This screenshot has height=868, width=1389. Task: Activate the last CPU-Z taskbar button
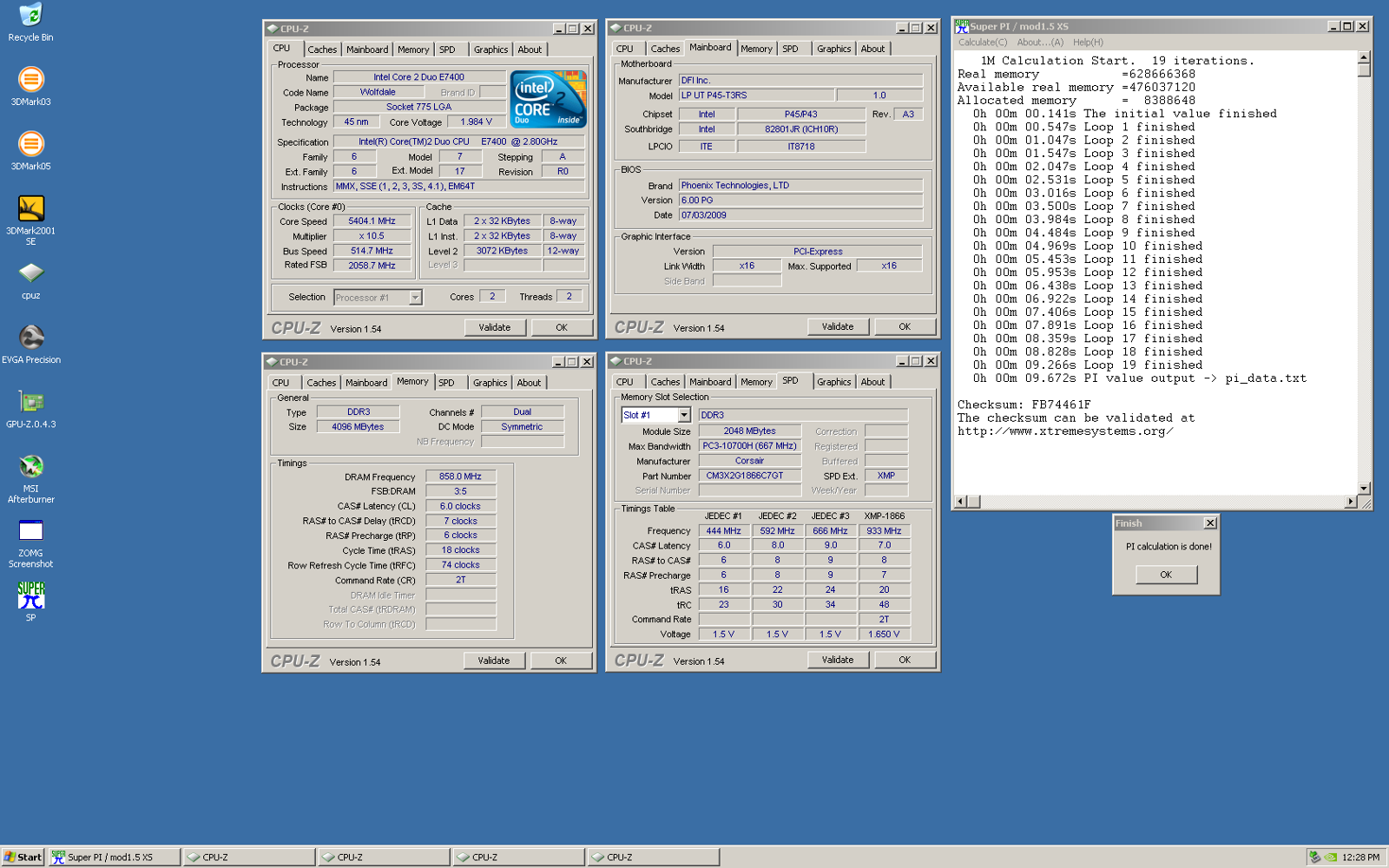pyautogui.click(x=654, y=857)
